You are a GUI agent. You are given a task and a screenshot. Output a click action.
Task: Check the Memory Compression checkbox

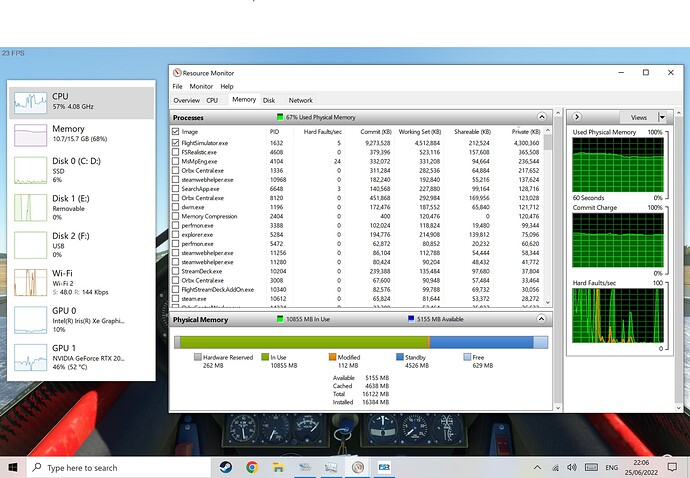(176, 216)
